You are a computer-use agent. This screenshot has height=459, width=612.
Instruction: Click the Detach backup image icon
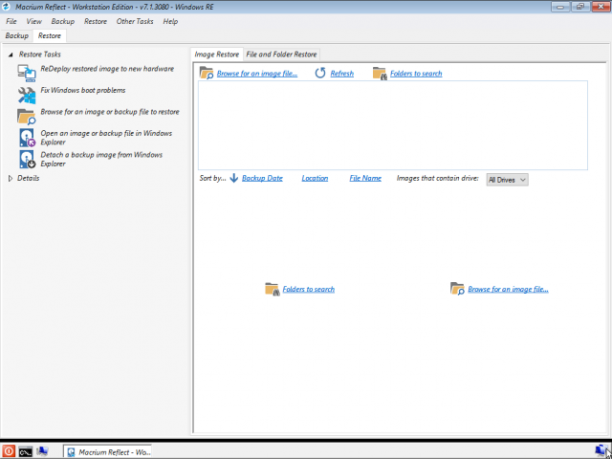27,159
